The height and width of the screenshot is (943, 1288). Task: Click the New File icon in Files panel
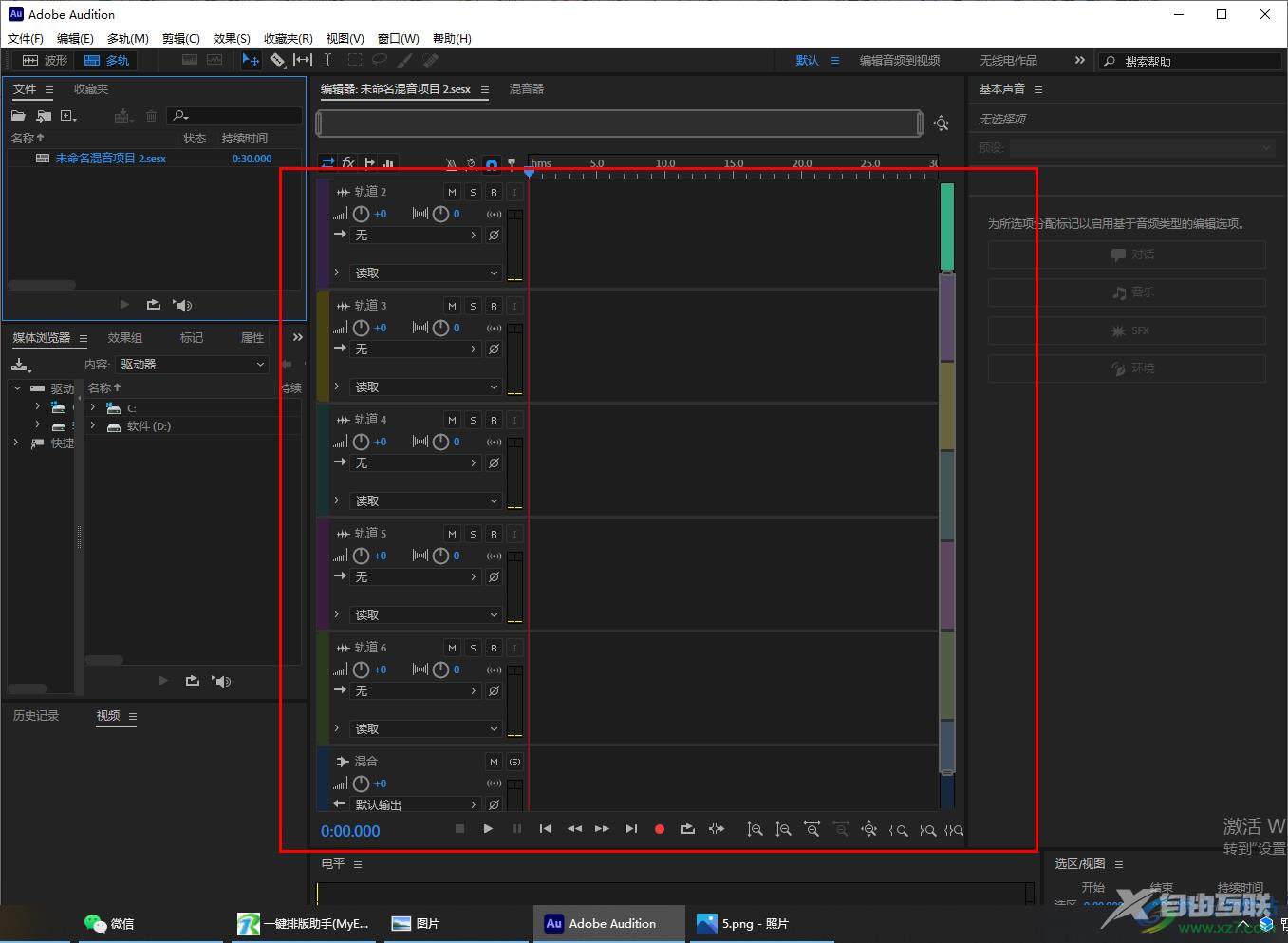68,116
